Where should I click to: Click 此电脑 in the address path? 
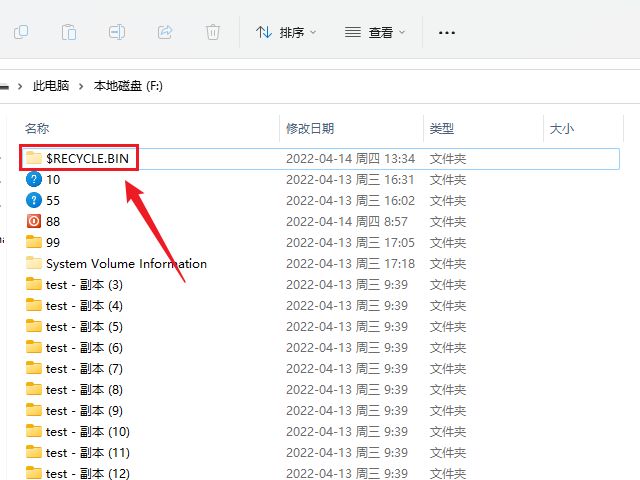point(51,86)
